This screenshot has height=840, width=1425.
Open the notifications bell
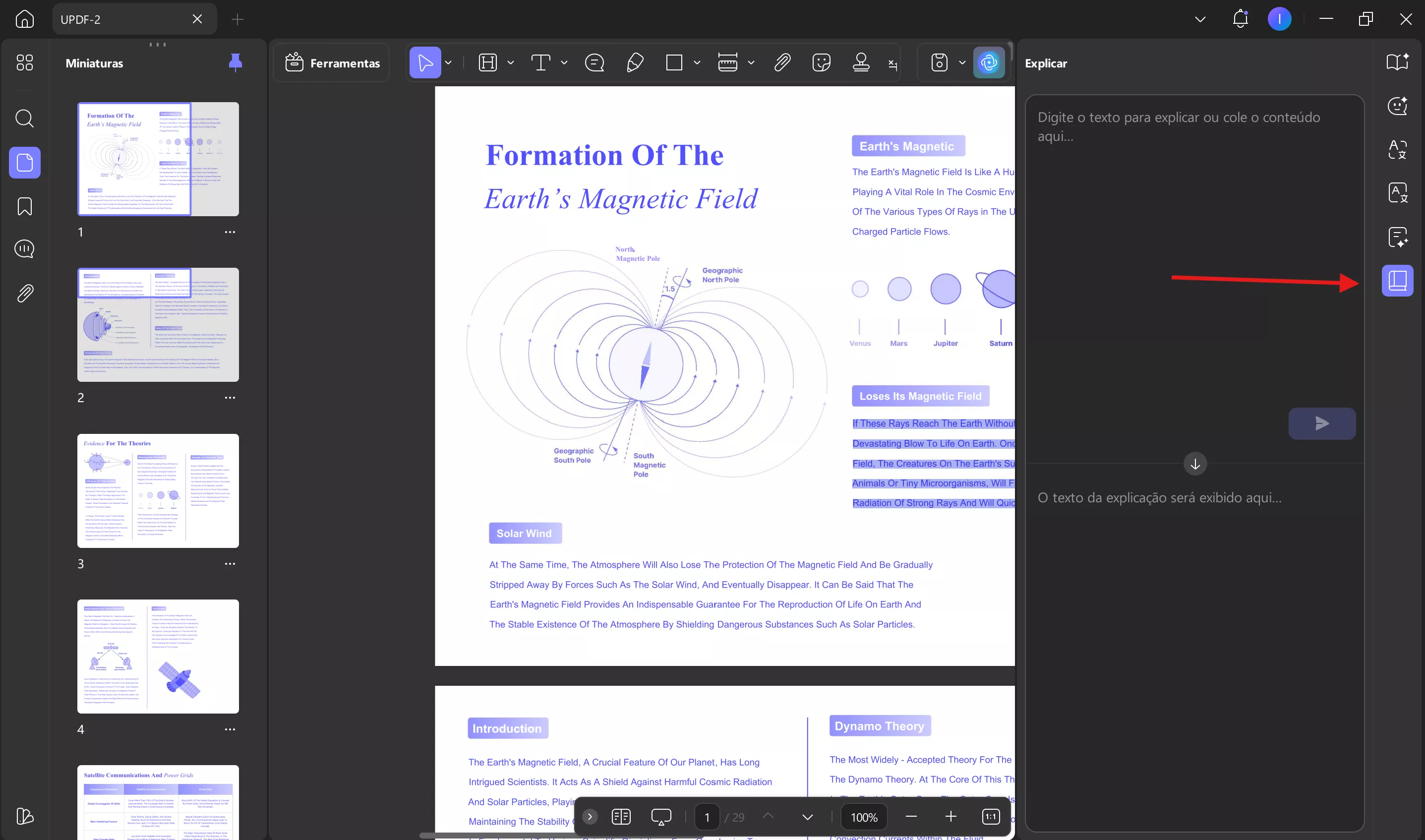click(x=1240, y=19)
